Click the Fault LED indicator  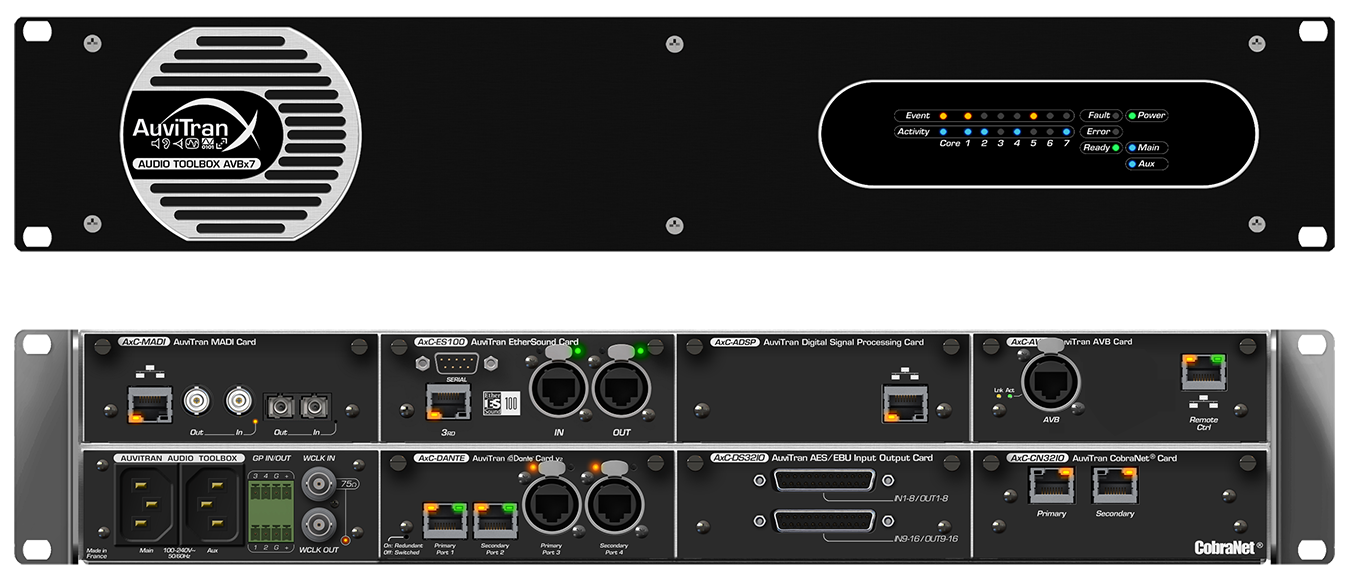pos(1116,116)
